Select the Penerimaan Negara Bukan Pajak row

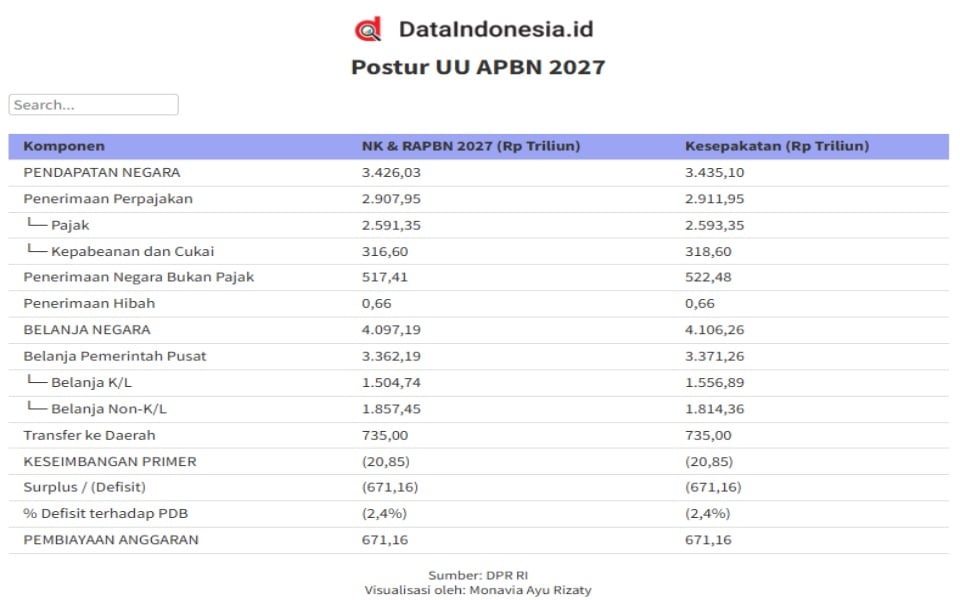pyautogui.click(x=479, y=277)
